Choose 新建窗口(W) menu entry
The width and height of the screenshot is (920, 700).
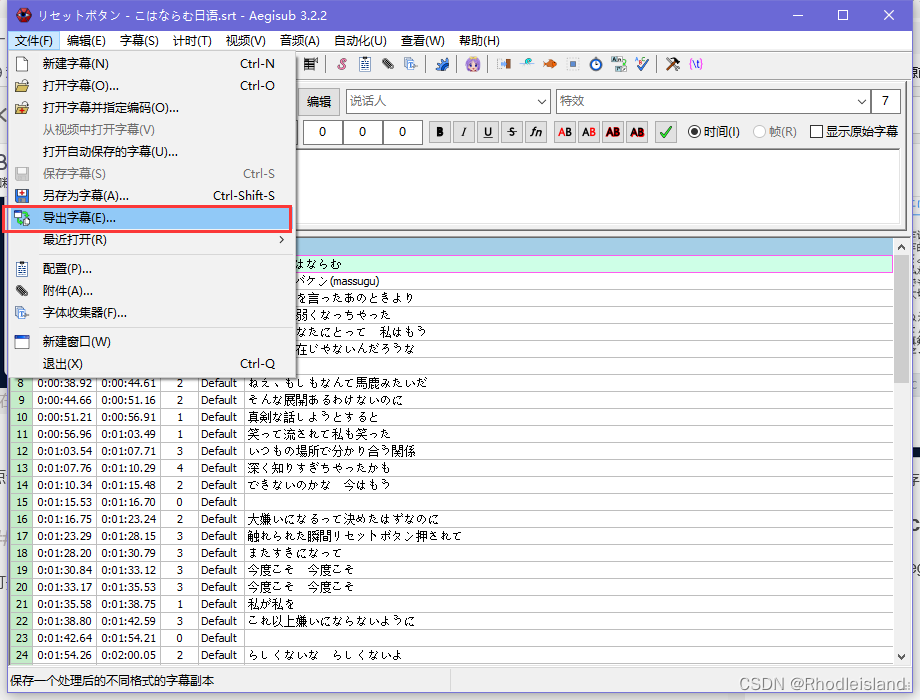click(x=150, y=341)
